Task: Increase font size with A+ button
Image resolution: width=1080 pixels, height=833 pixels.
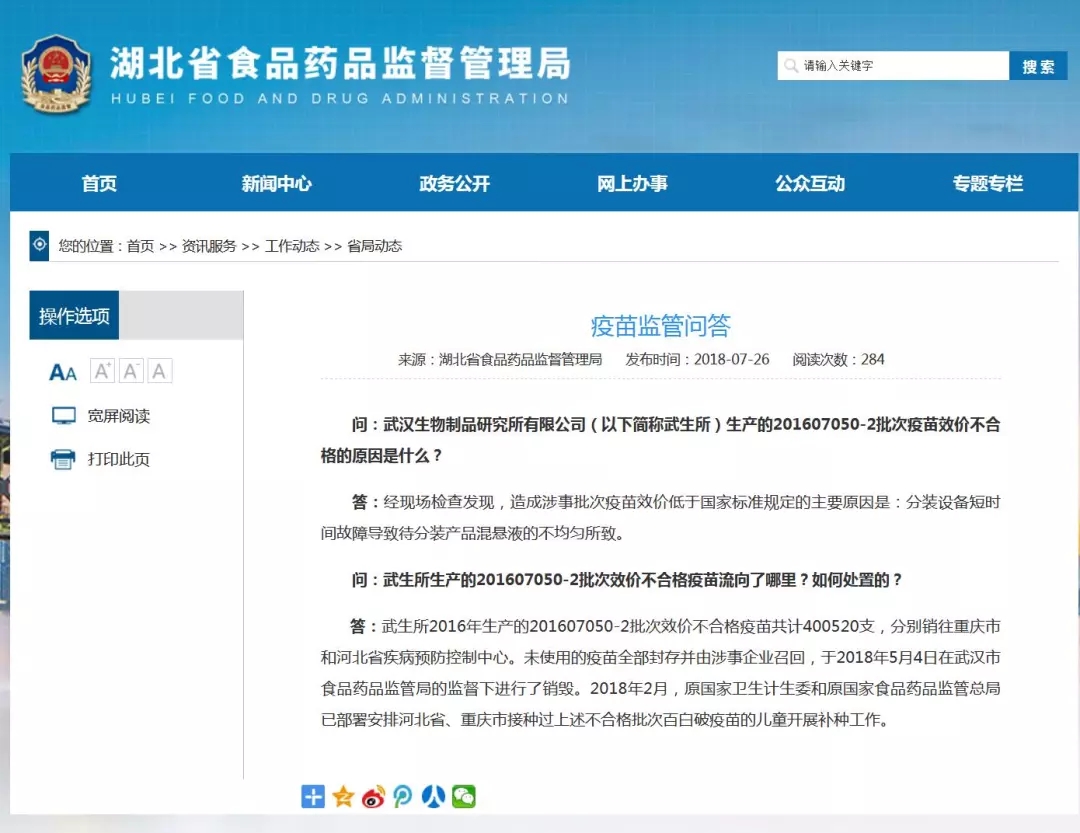Action: pos(102,371)
